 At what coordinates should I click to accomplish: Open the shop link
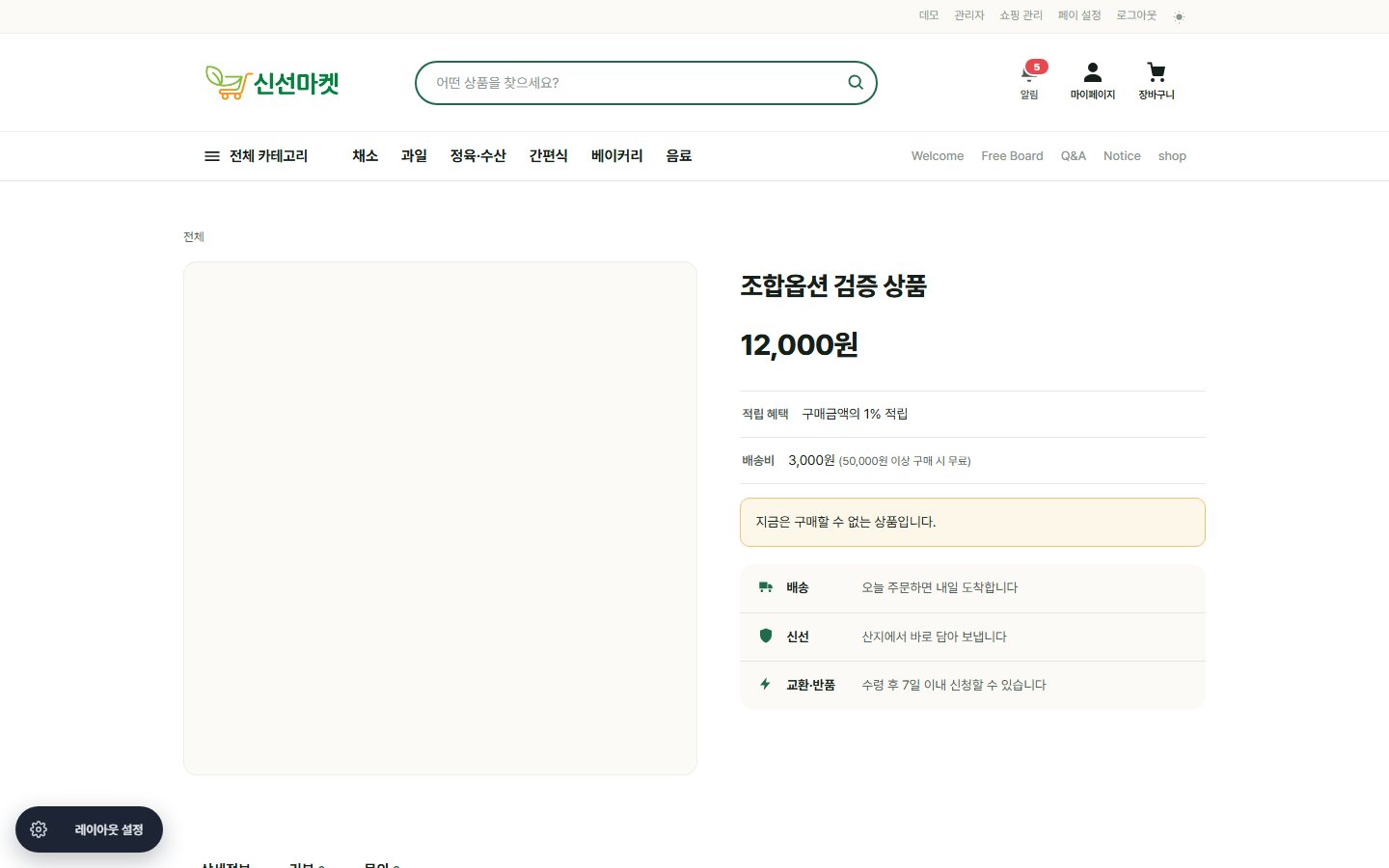point(1172,156)
